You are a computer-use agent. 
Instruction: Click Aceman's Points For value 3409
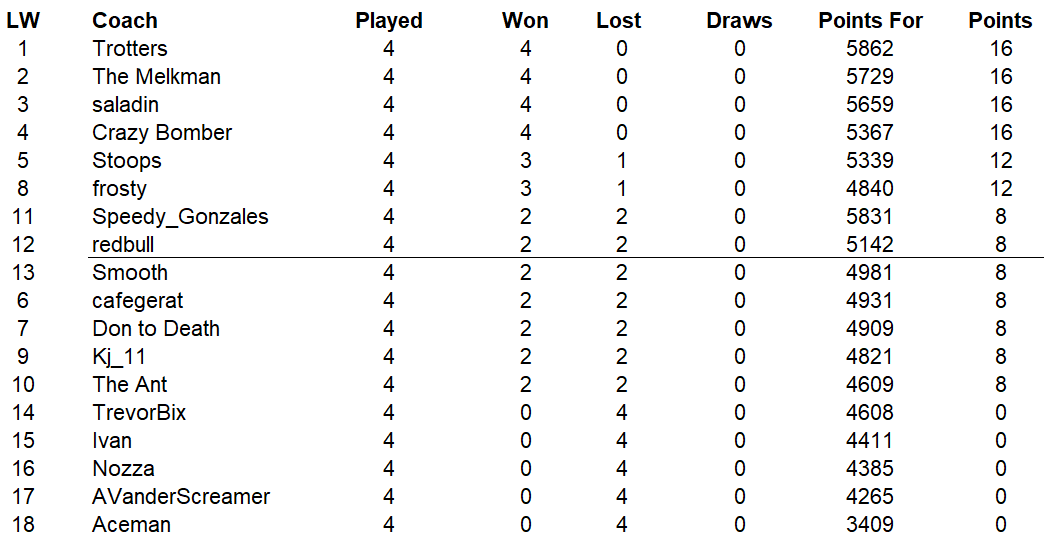(869, 525)
